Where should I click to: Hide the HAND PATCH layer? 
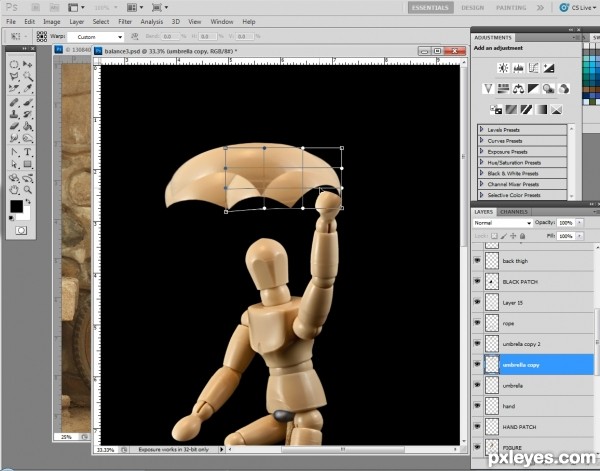(x=477, y=426)
